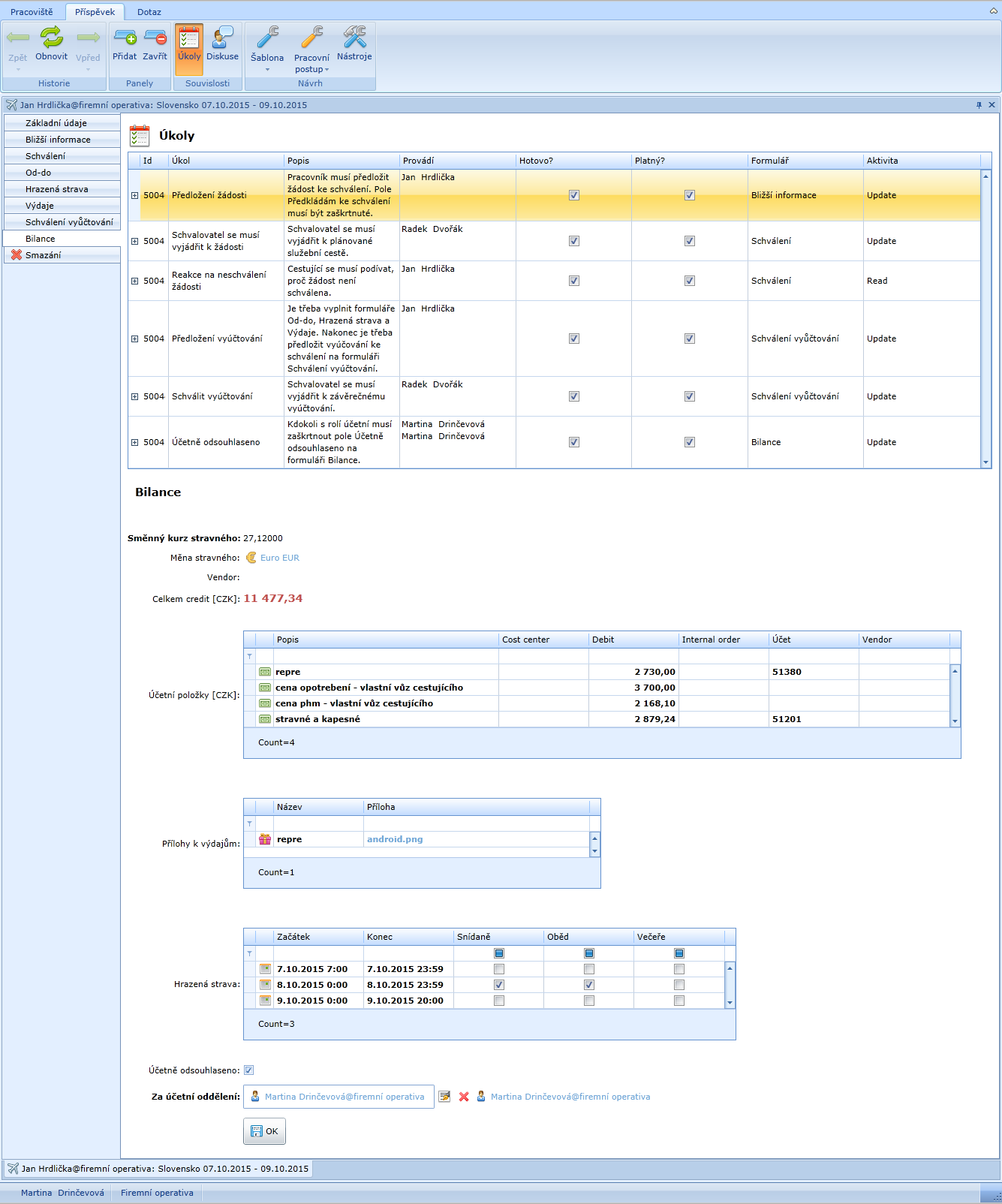Click the red X remove accounting person icon
The image size is (1002, 1204).
point(464,1097)
